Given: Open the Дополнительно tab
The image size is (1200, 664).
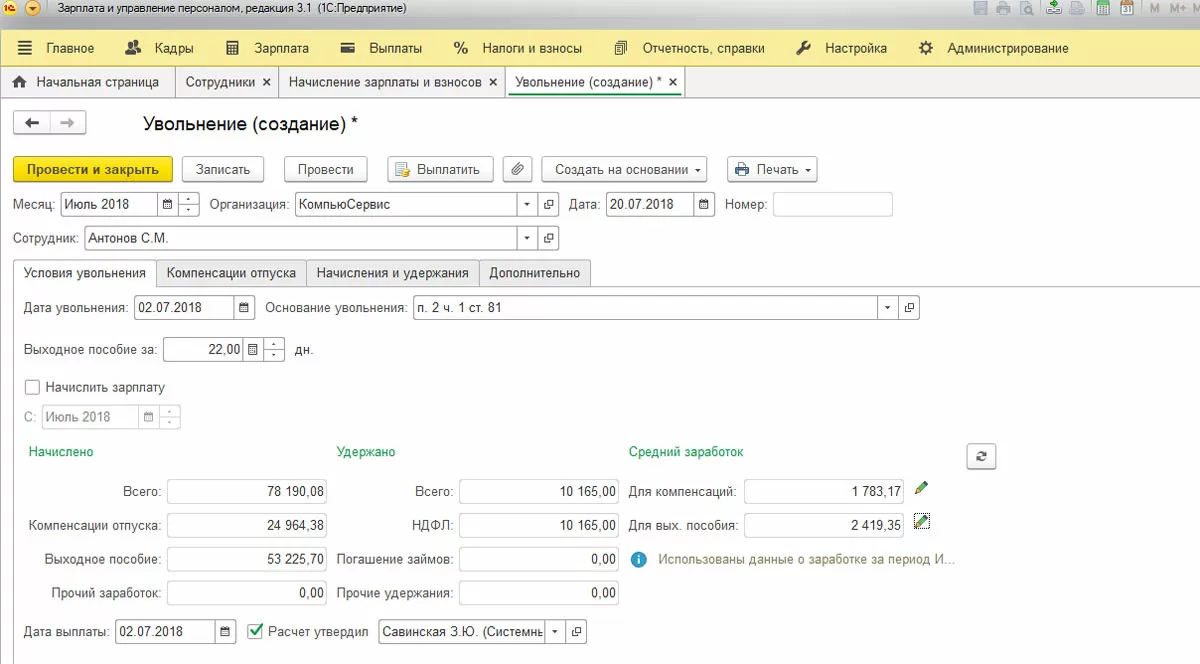Looking at the screenshot, I should 535,272.
